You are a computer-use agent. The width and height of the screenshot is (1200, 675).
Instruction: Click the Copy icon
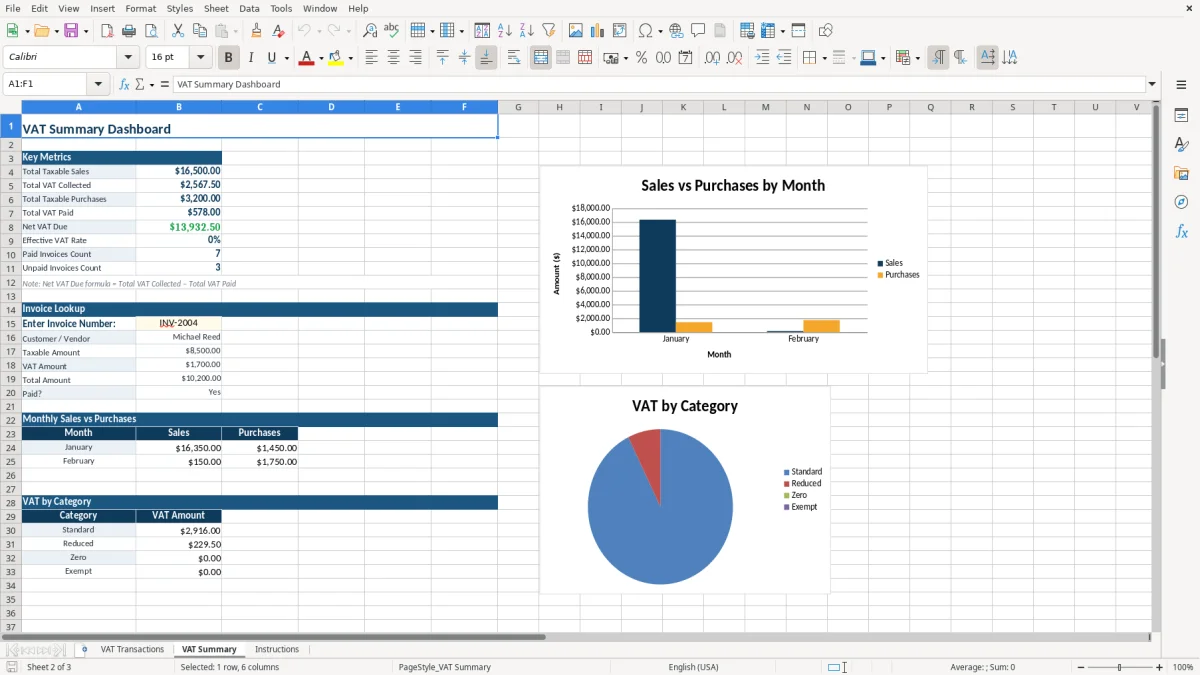(199, 31)
